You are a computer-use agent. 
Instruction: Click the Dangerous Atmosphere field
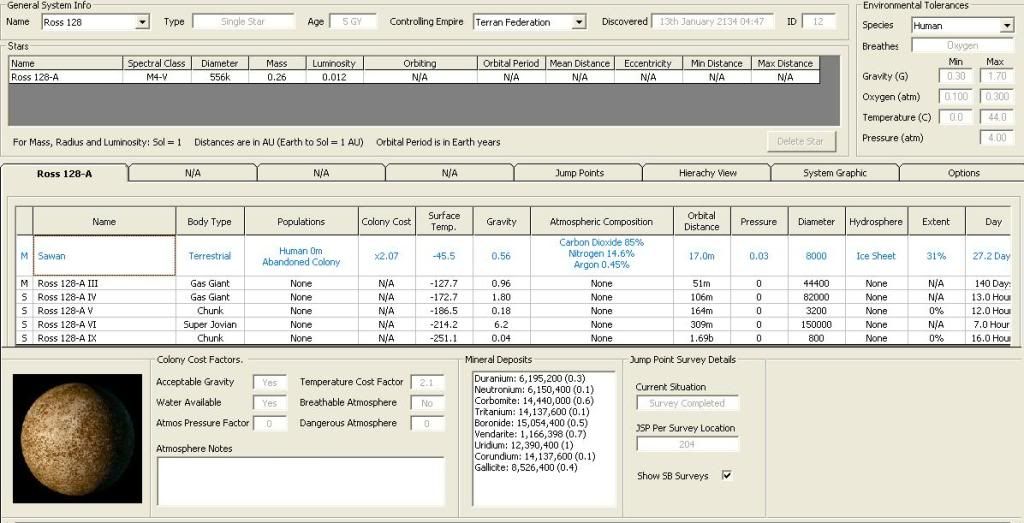tap(427, 423)
